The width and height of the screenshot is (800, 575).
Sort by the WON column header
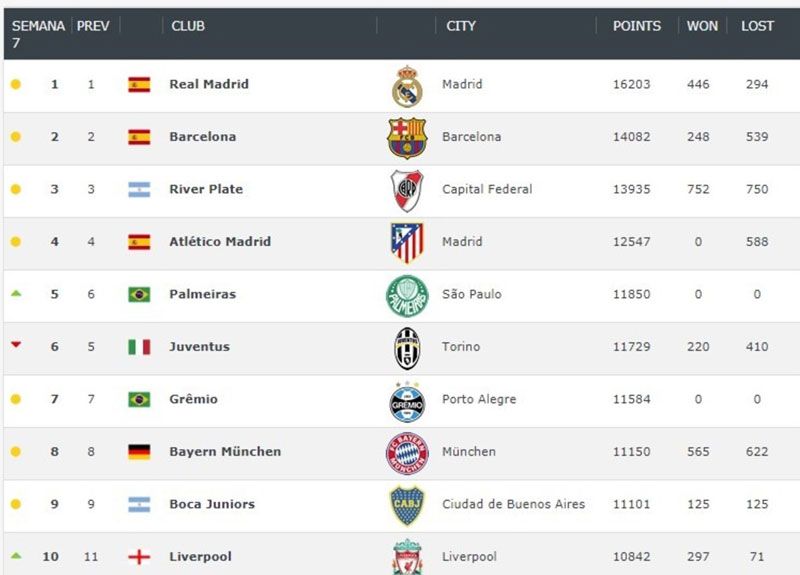pyautogui.click(x=702, y=26)
